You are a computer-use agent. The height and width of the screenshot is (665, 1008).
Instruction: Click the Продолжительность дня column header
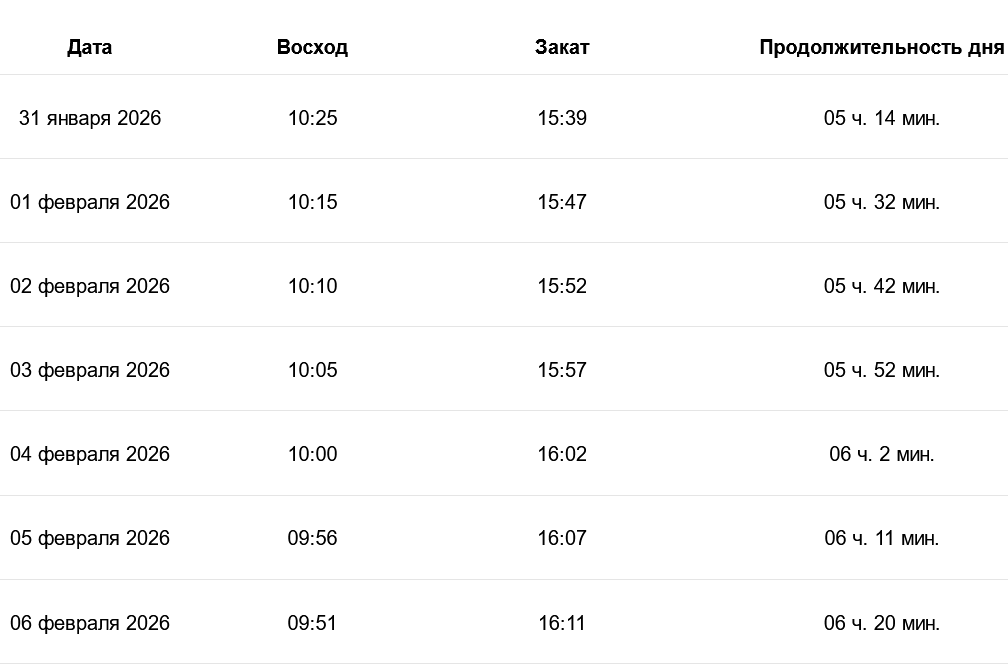(881, 47)
